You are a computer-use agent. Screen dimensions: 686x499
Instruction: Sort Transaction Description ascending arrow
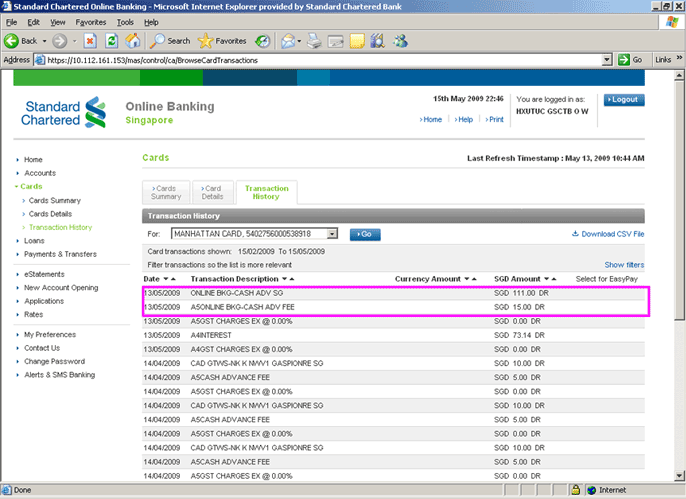click(x=292, y=279)
